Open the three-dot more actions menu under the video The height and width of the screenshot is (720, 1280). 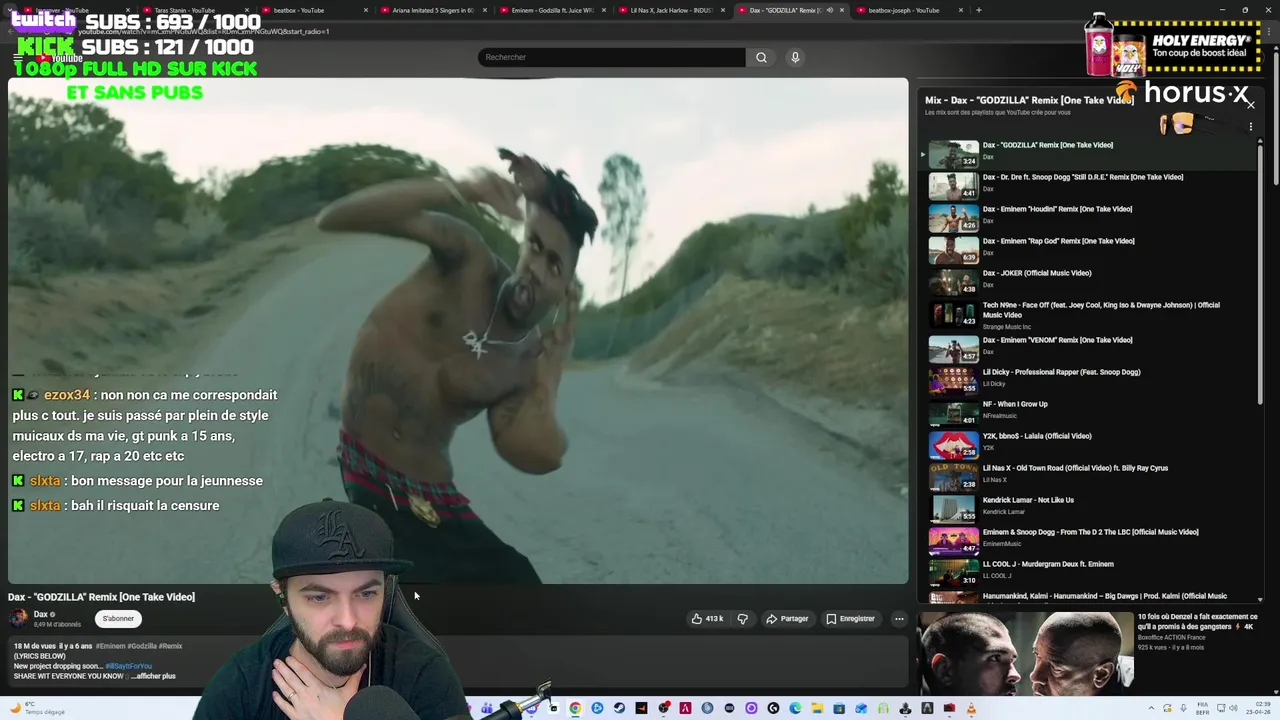[x=899, y=618]
